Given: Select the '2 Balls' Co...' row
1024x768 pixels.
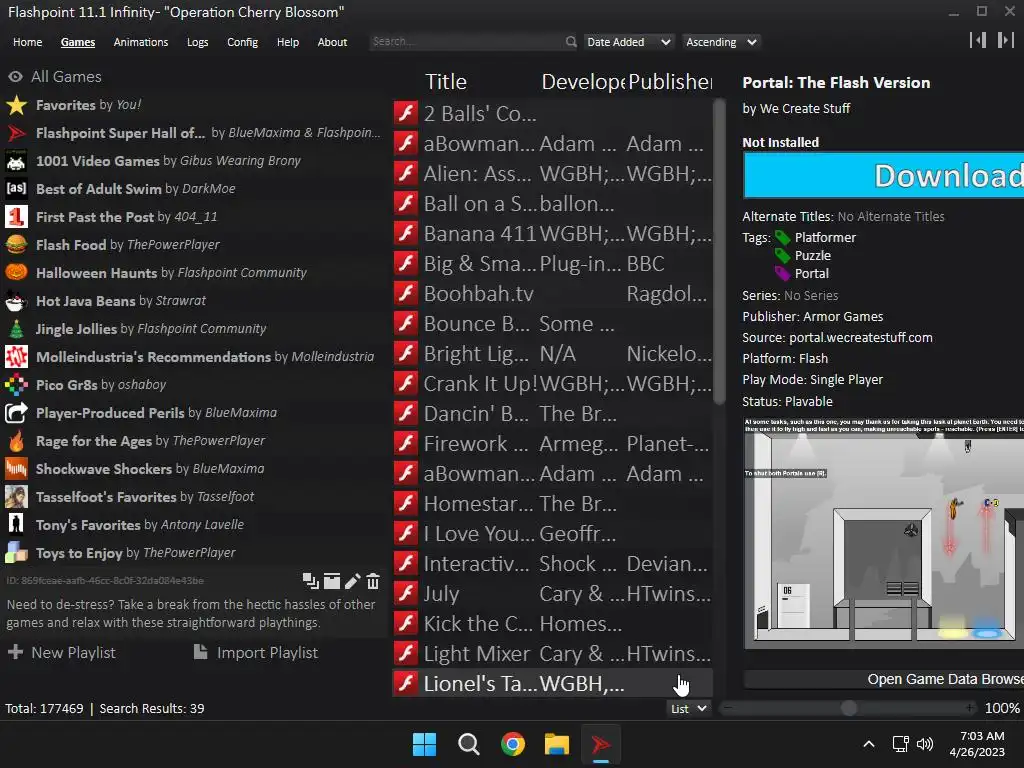Looking at the screenshot, I should coord(552,114).
